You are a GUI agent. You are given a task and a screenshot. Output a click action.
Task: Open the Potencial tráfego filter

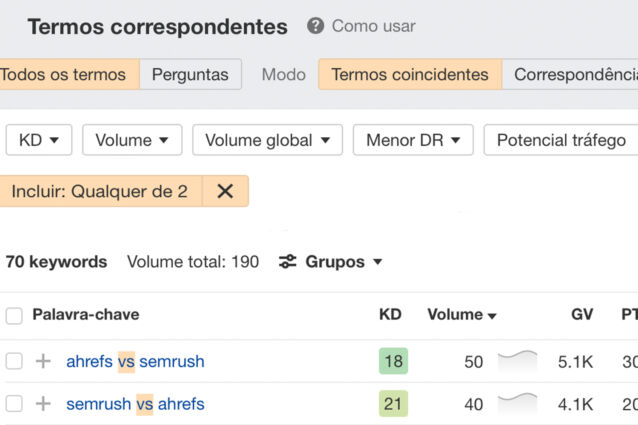[x=561, y=140]
